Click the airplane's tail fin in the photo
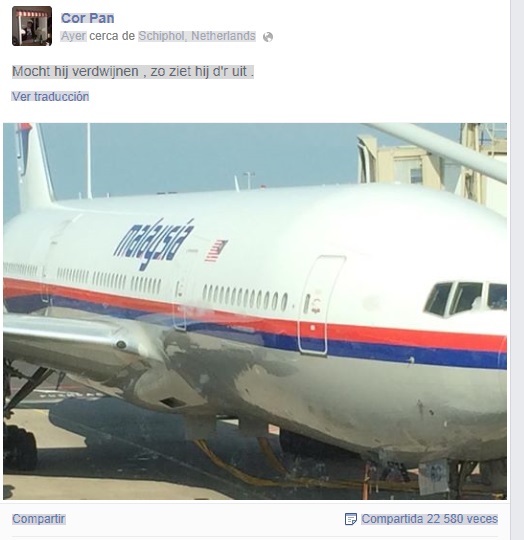The image size is (524, 540). (34, 167)
